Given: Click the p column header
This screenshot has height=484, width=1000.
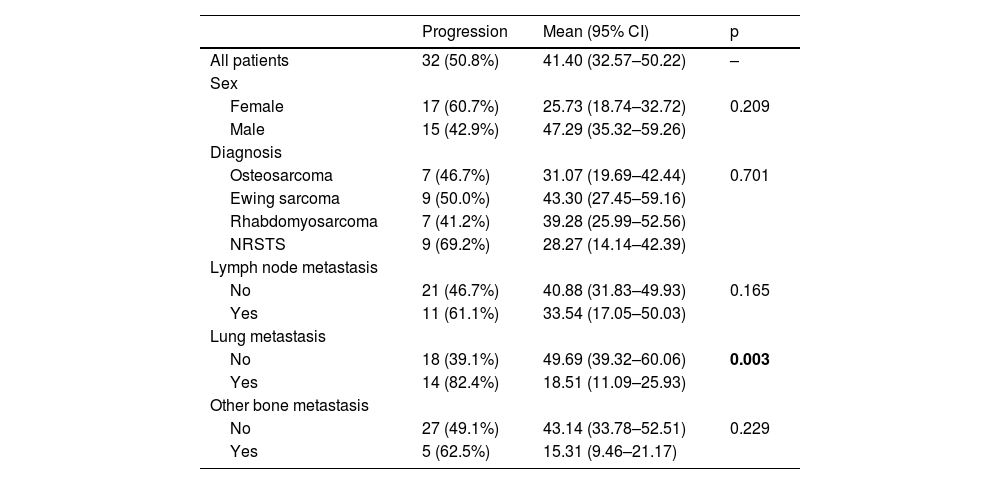Looking at the screenshot, I should pyautogui.click(x=735, y=31).
